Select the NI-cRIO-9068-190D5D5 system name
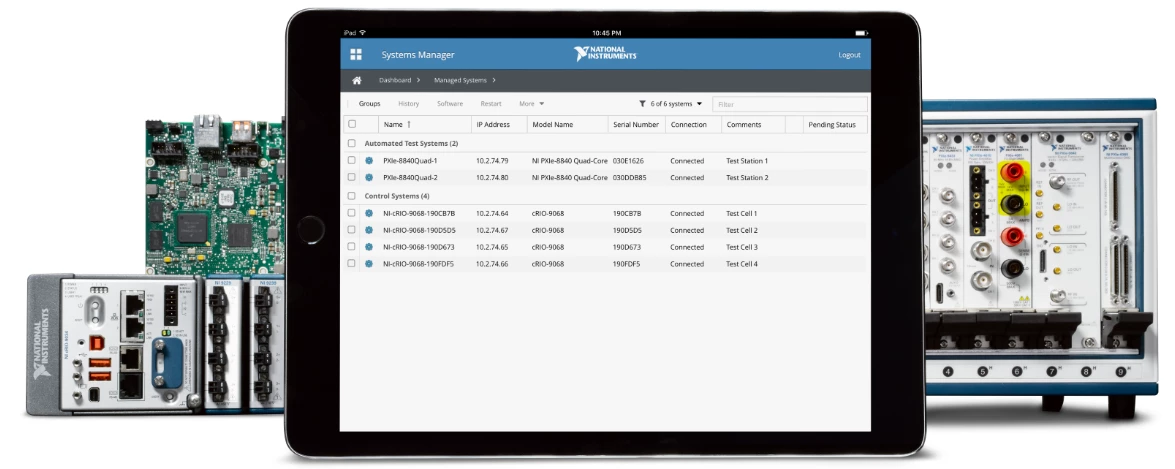The width and height of the screenshot is (1175, 469). (x=419, y=230)
